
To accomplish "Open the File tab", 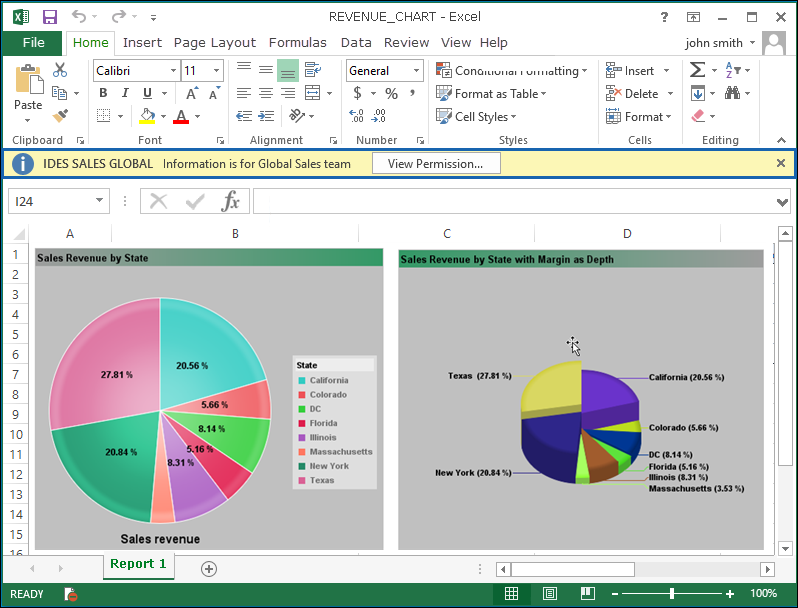I will tap(33, 43).
